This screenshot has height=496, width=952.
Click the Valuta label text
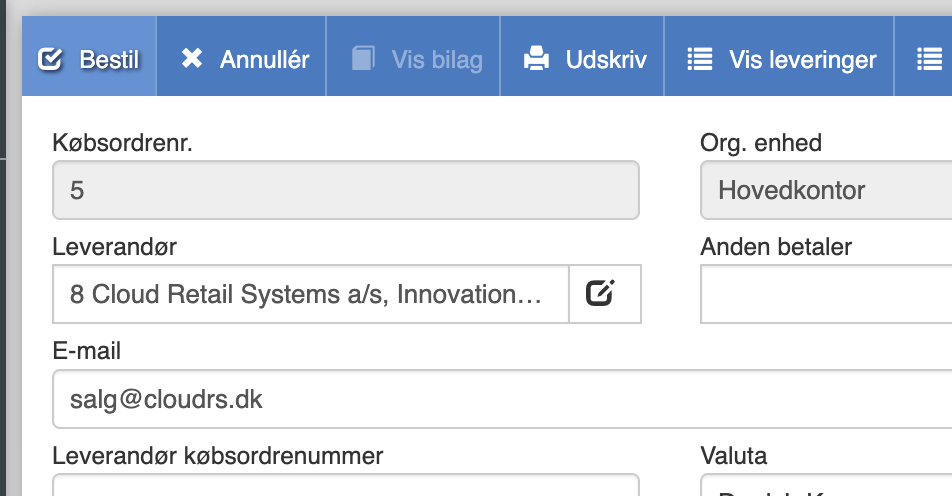tap(733, 457)
